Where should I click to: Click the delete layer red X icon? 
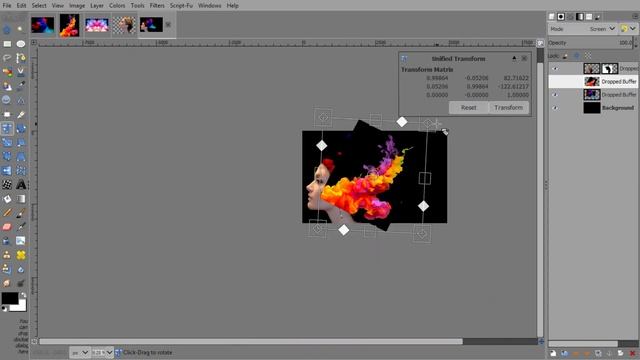coord(633,353)
